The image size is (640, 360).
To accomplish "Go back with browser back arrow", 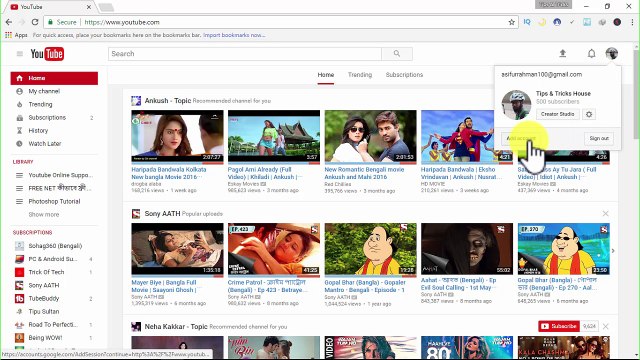I will (9, 22).
